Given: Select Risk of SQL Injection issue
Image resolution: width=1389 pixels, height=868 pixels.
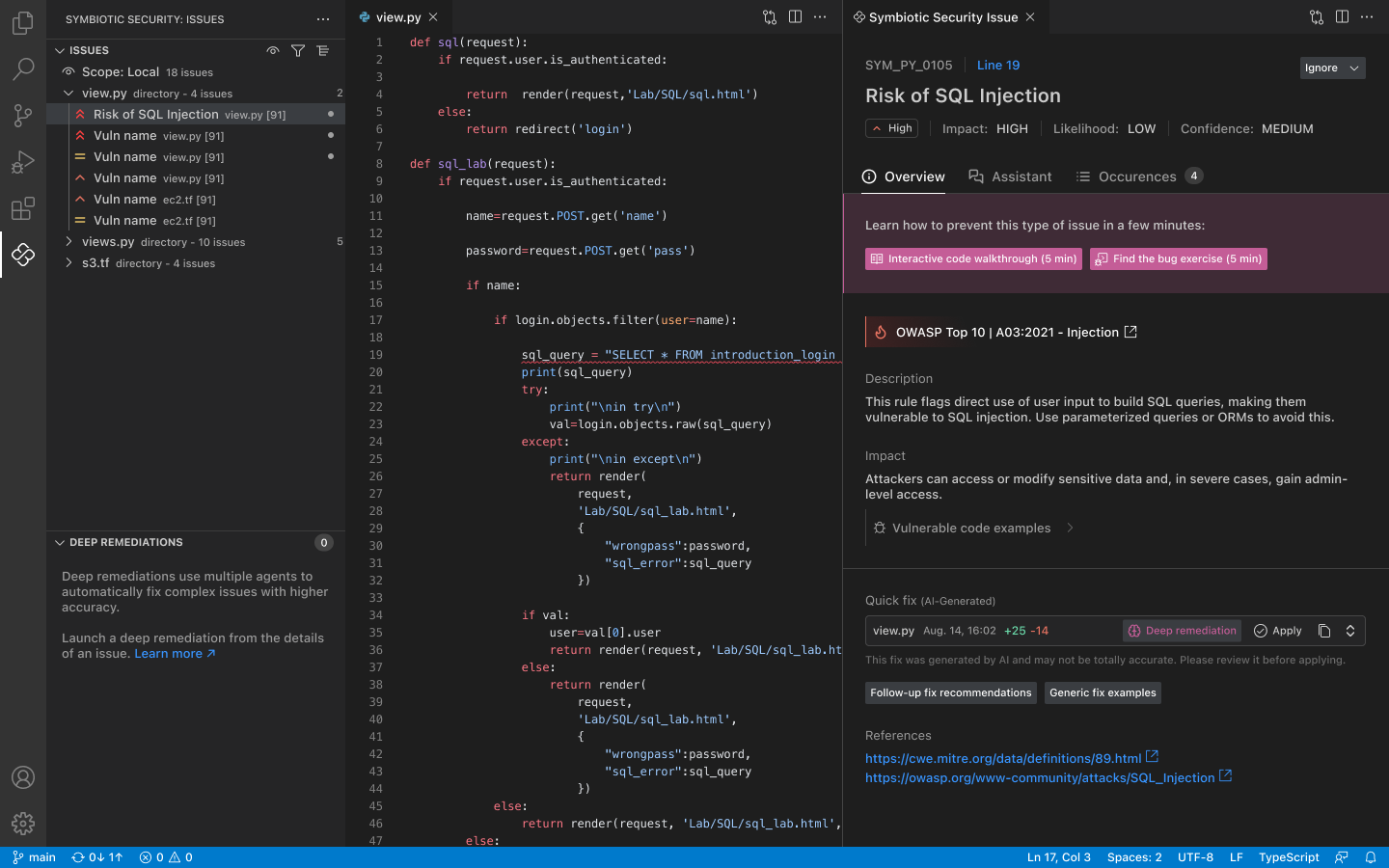Looking at the screenshot, I should (156, 114).
